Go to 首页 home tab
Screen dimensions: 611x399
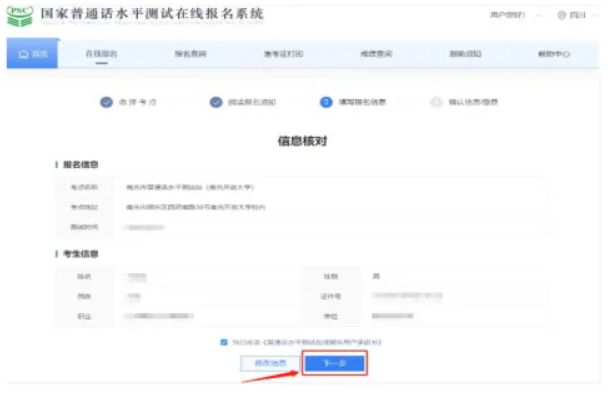[x=32, y=54]
